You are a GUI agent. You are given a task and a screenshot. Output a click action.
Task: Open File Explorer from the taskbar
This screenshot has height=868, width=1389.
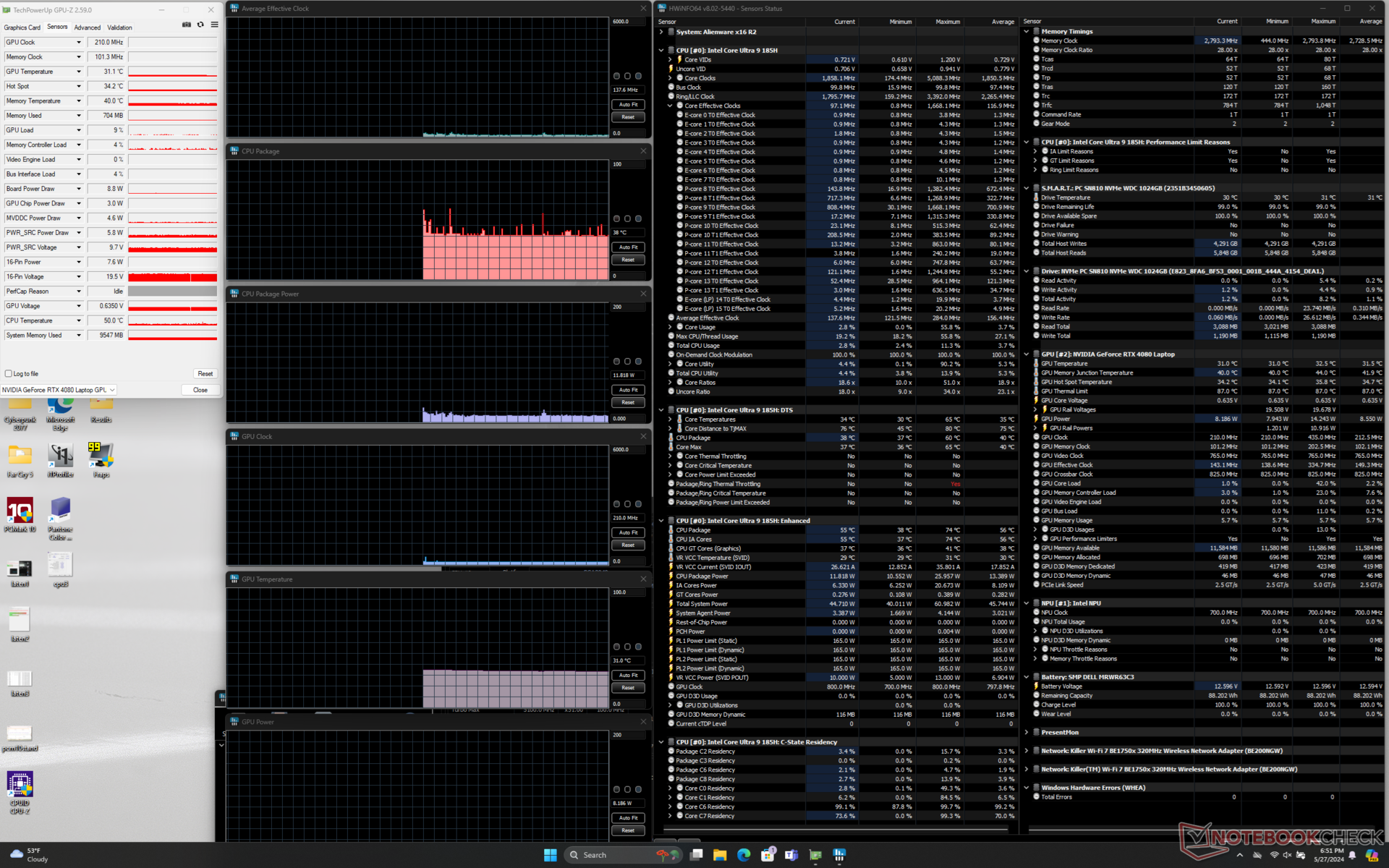719,855
